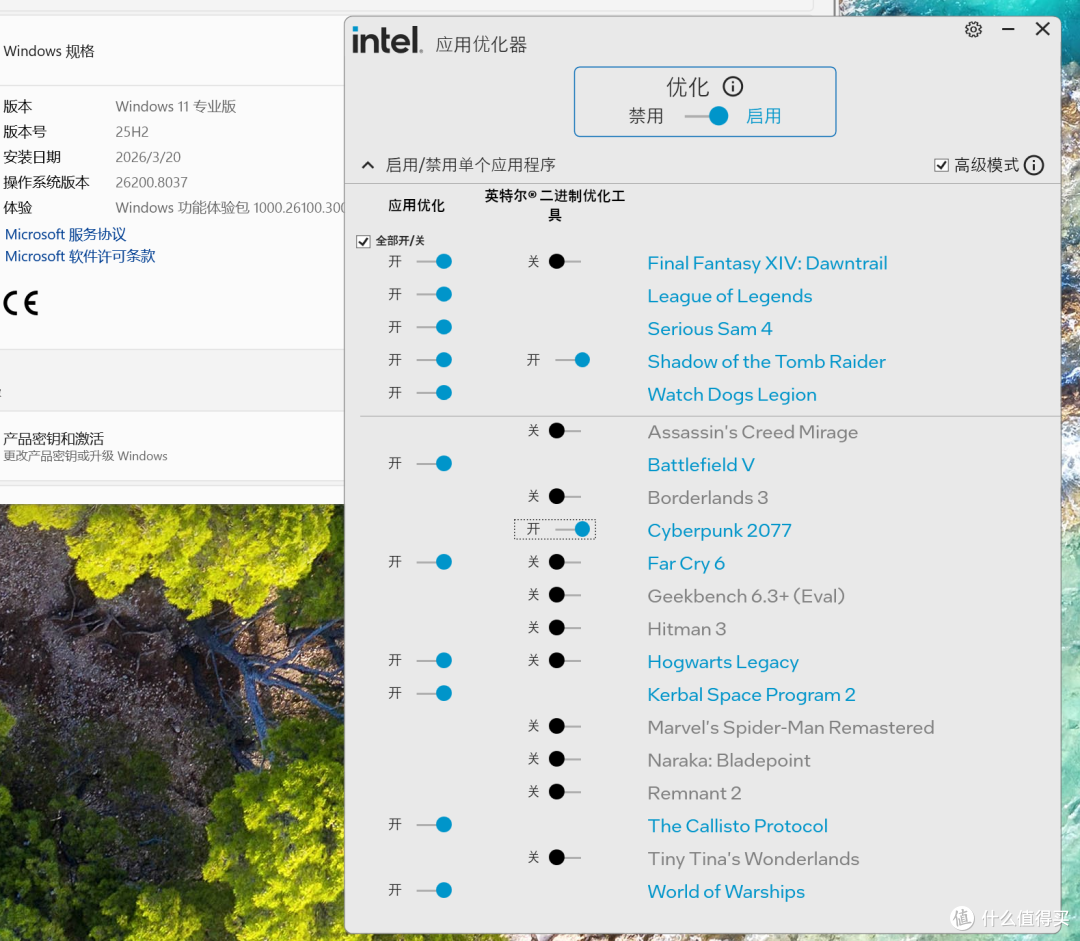Click the Assassin's Creed Mirage entry
The width and height of the screenshot is (1080, 941).
pos(752,432)
